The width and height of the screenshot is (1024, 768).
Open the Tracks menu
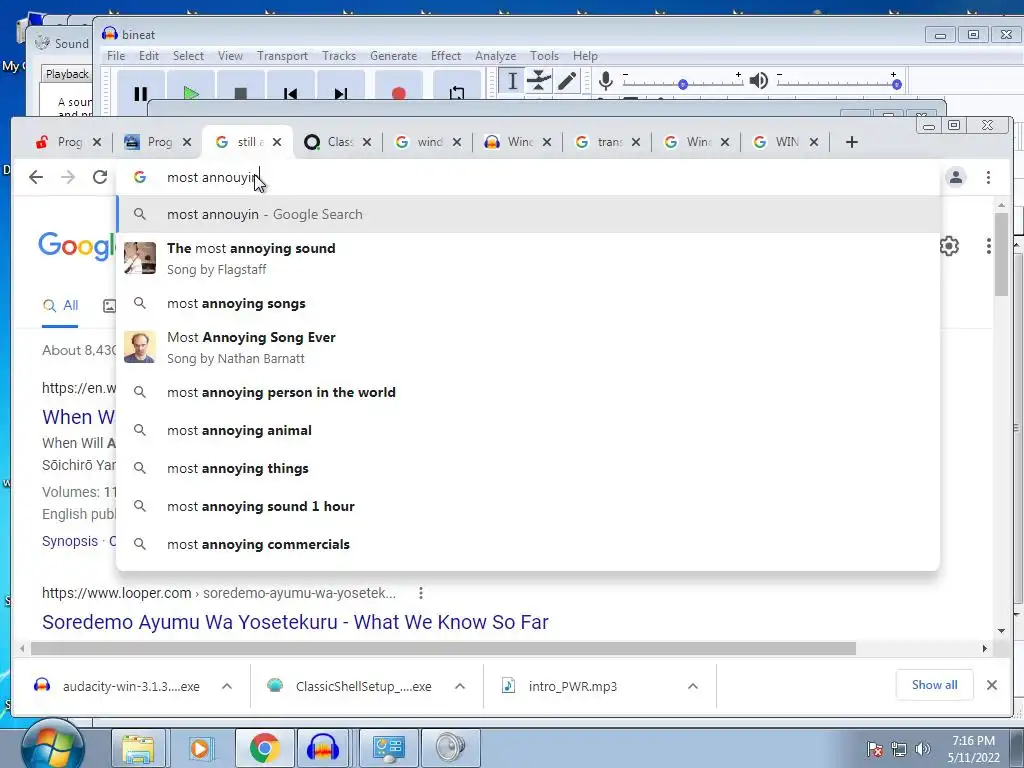point(339,56)
